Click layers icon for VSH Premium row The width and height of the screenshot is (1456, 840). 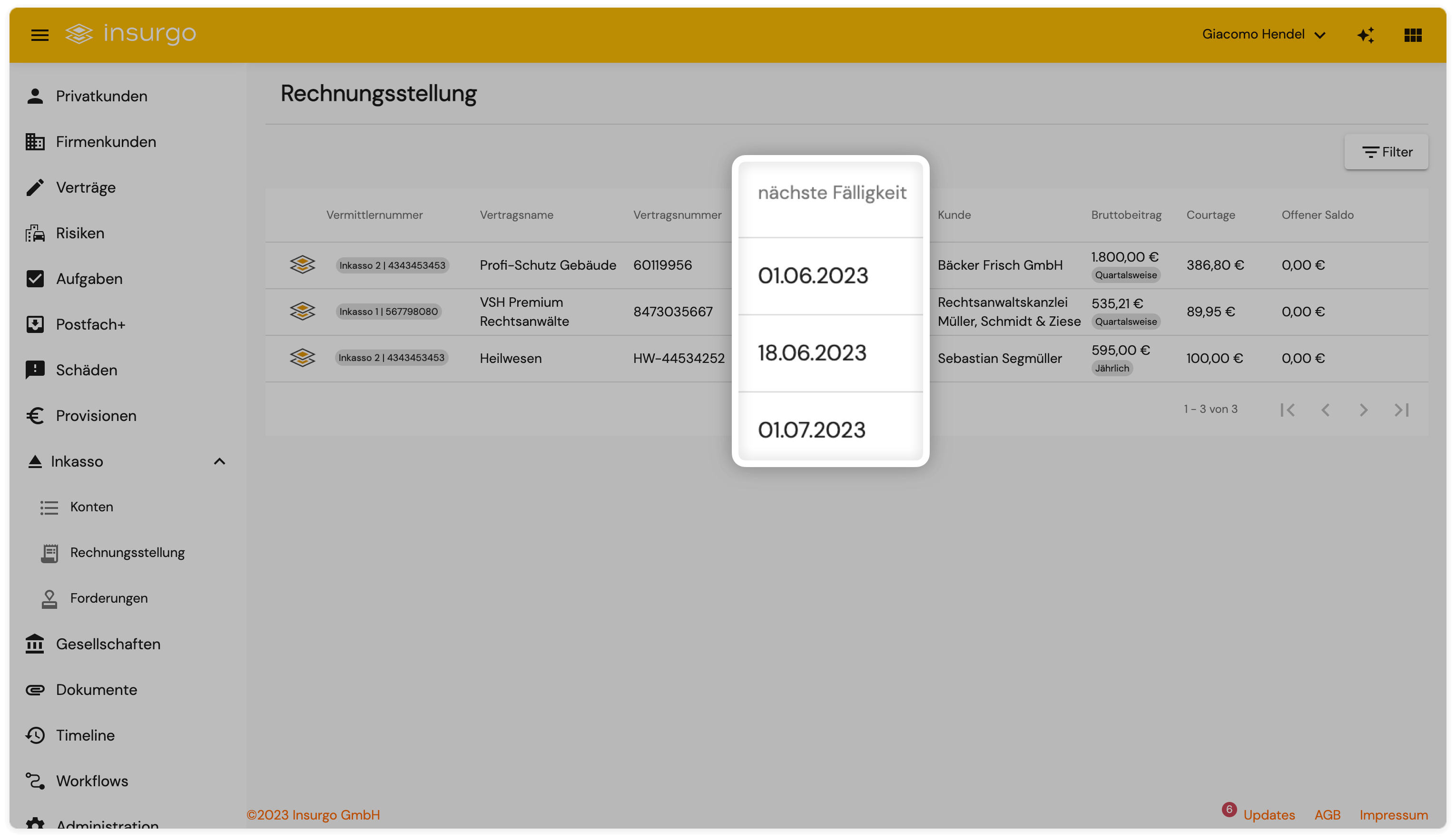point(302,311)
